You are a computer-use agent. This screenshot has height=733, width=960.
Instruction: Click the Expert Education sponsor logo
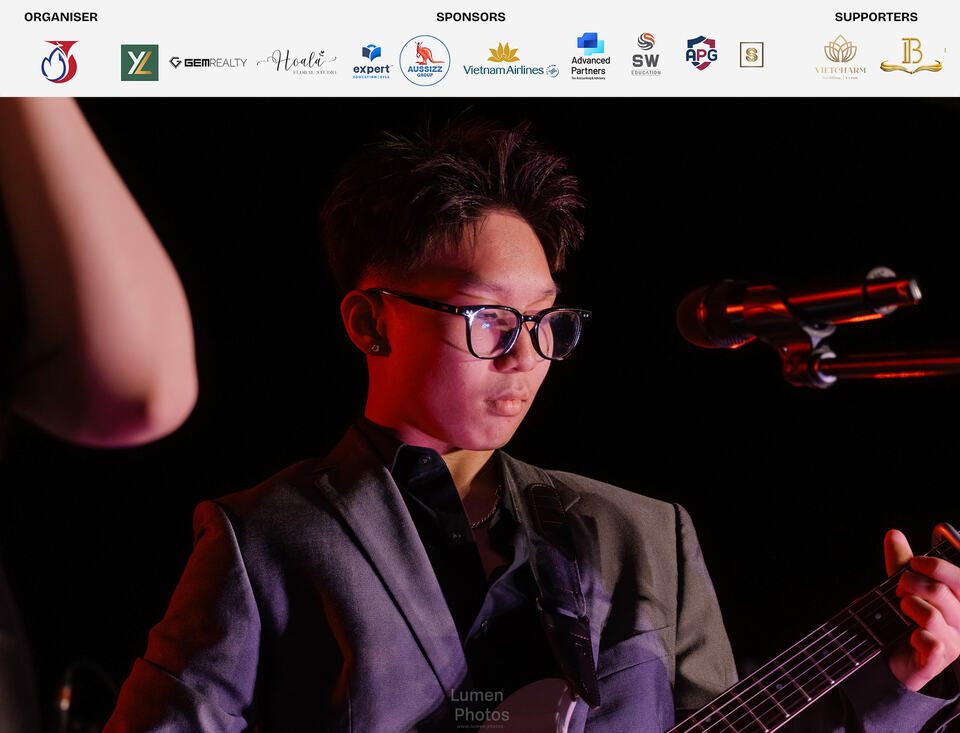tap(372, 61)
